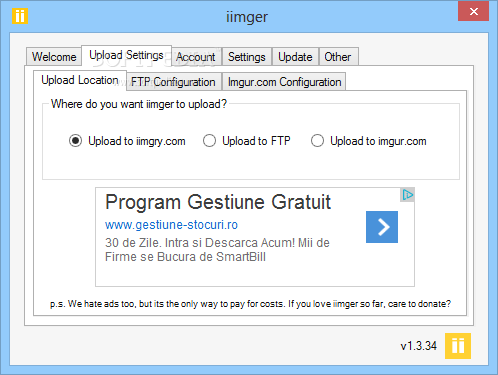Click the 'Where do you want iimger to upload?' label
This screenshot has width=498, height=375.
[x=139, y=104]
